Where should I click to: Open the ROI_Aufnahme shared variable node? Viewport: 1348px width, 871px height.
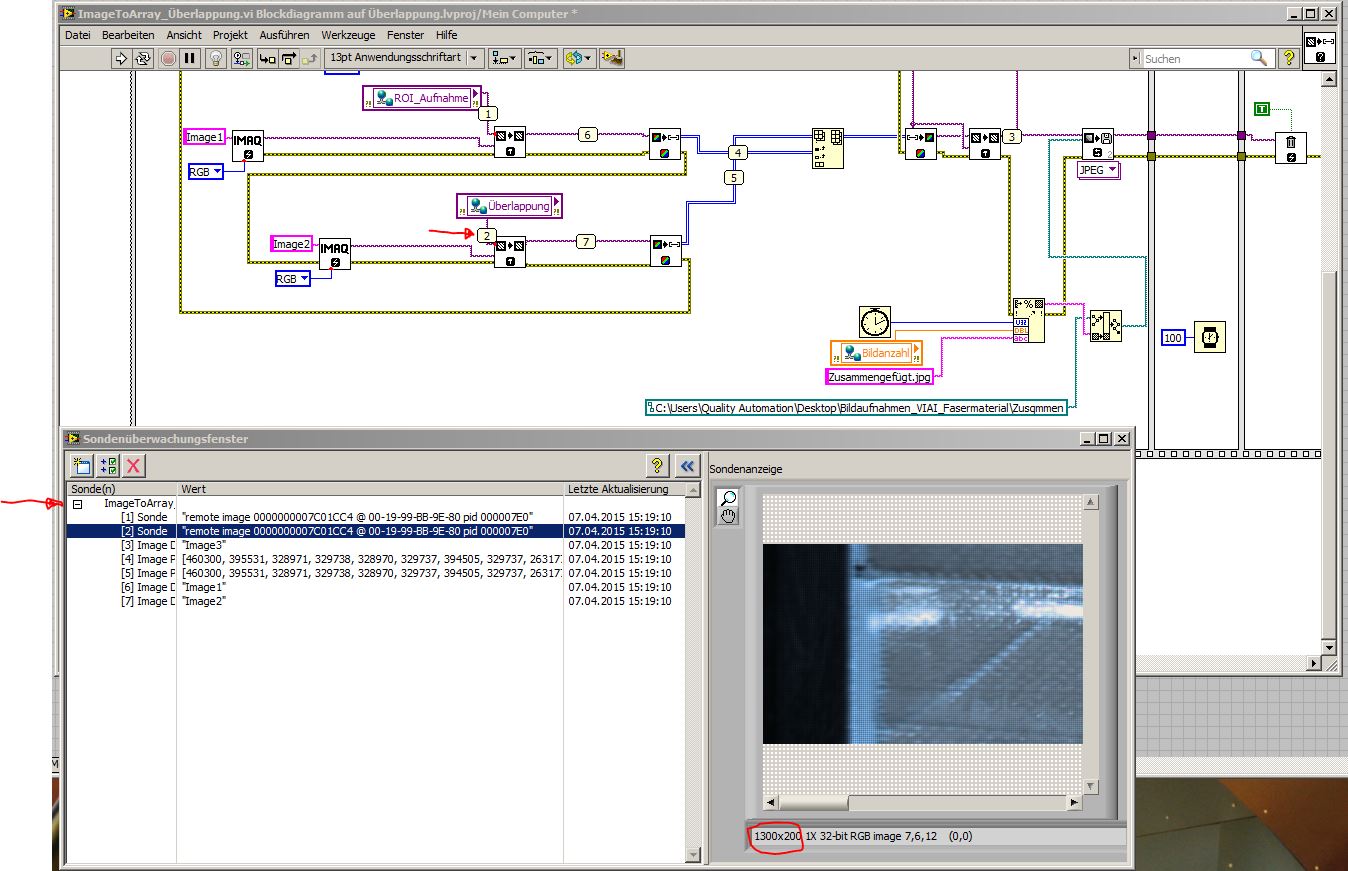point(421,98)
